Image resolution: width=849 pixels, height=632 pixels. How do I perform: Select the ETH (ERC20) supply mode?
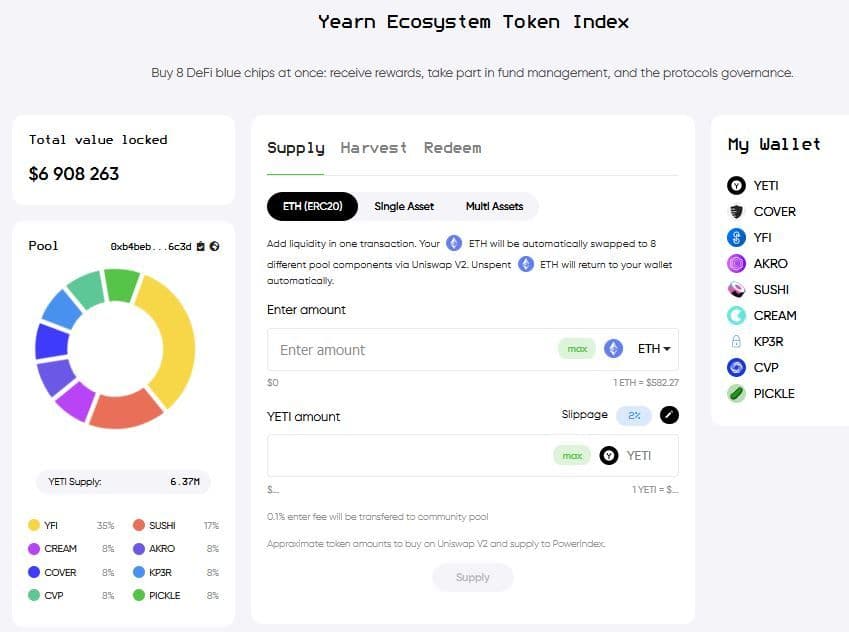[x=311, y=206]
